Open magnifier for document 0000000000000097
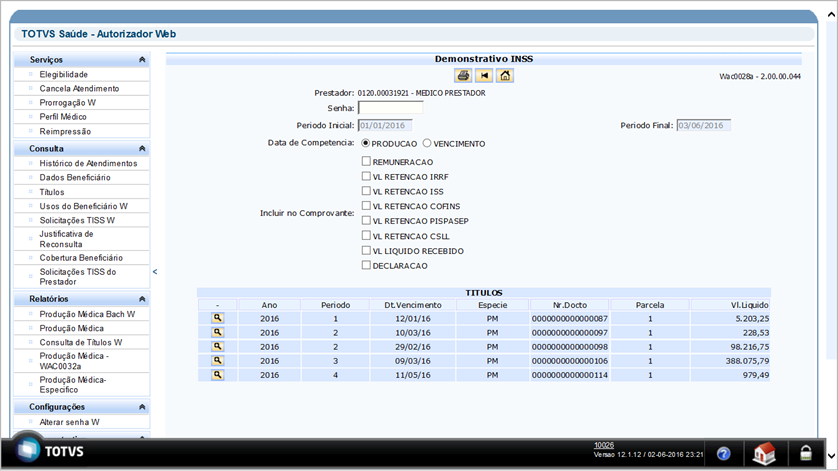This screenshot has width=838, height=471. 218,332
